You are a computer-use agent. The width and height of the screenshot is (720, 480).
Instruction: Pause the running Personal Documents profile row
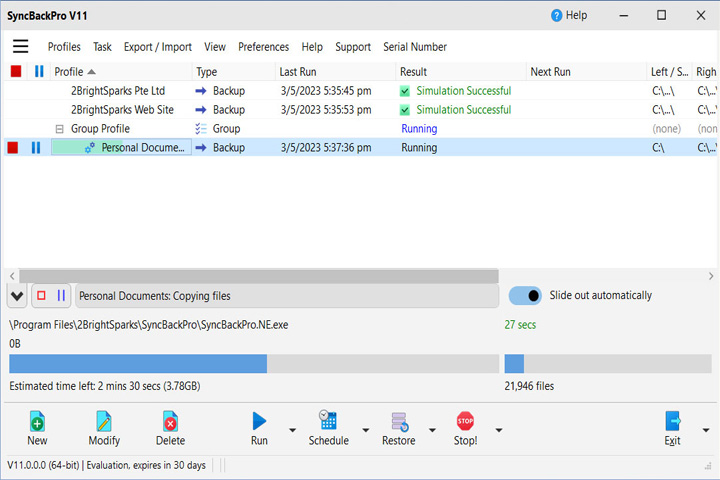pyautogui.click(x=36, y=147)
